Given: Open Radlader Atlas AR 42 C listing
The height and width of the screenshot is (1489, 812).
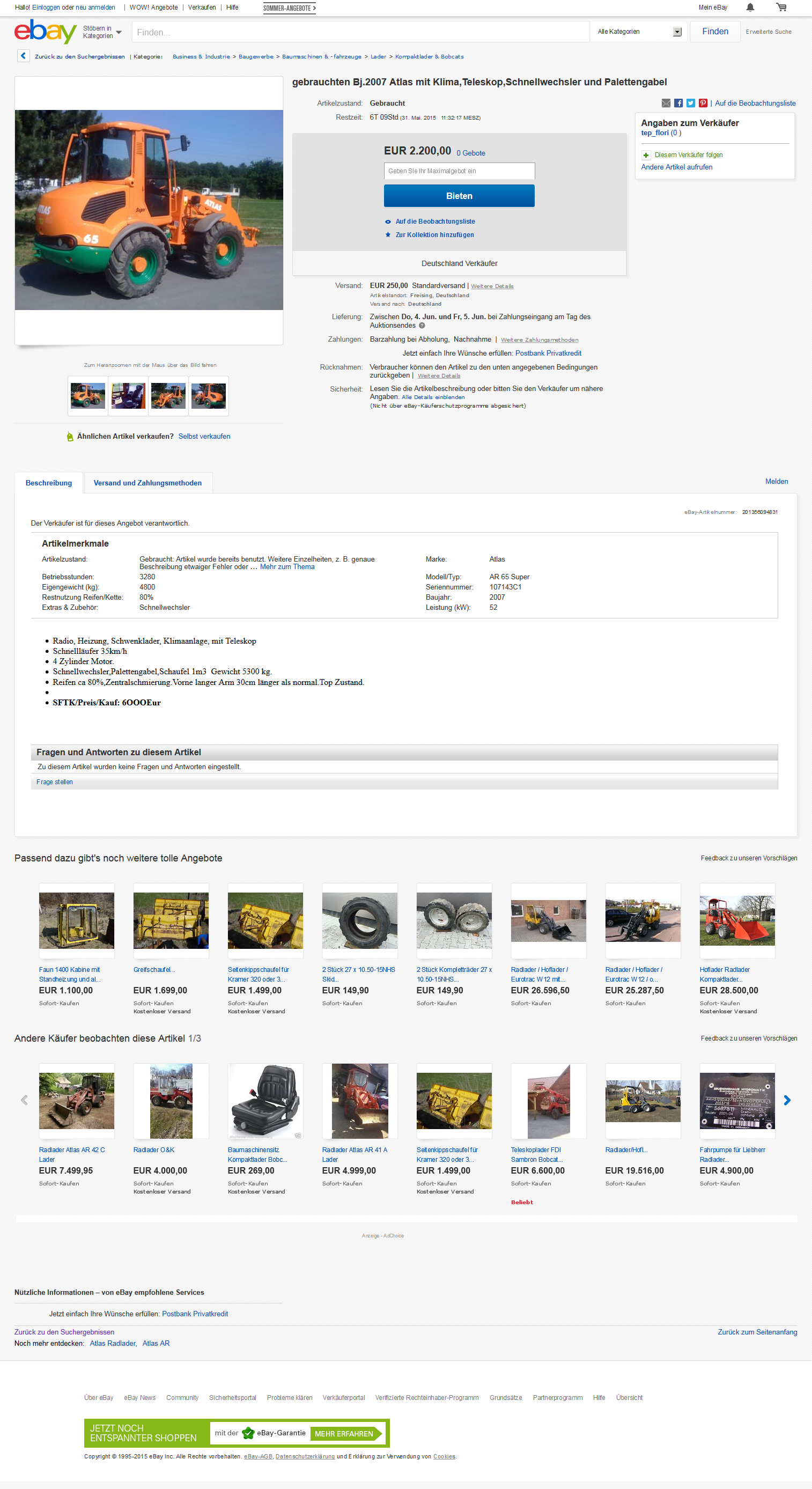Looking at the screenshot, I should 72,1154.
